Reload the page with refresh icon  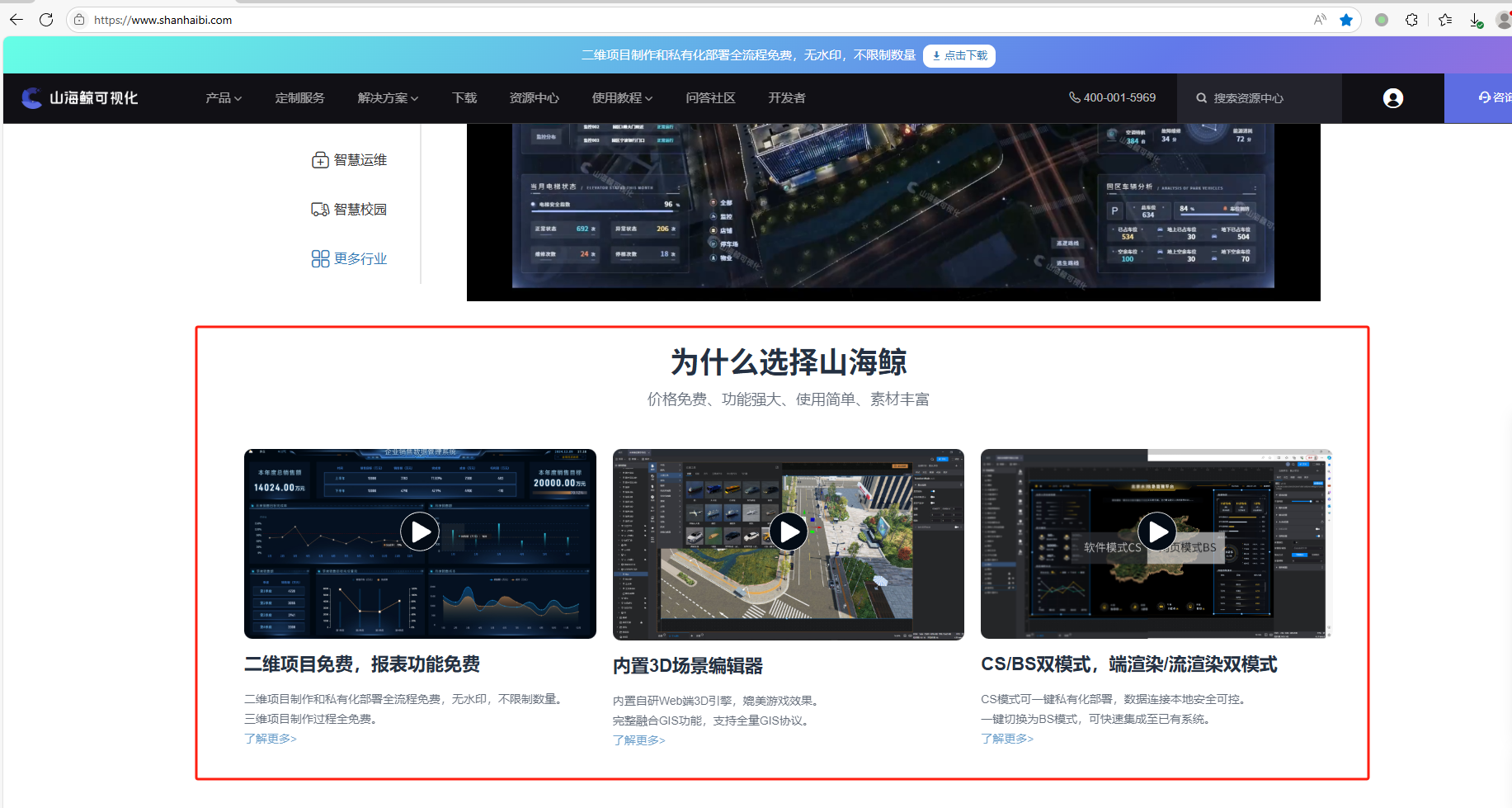tap(46, 20)
